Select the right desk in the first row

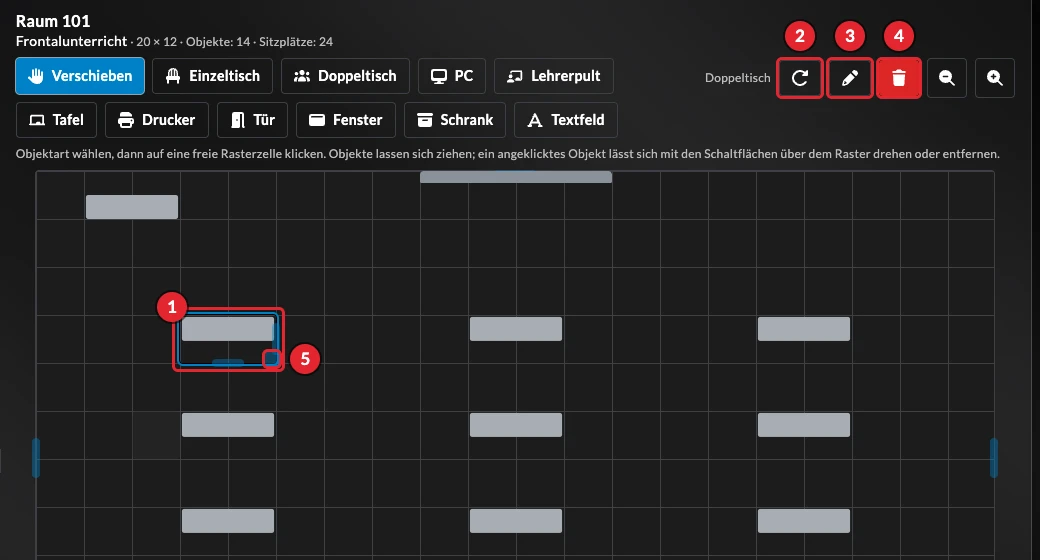[x=804, y=329]
